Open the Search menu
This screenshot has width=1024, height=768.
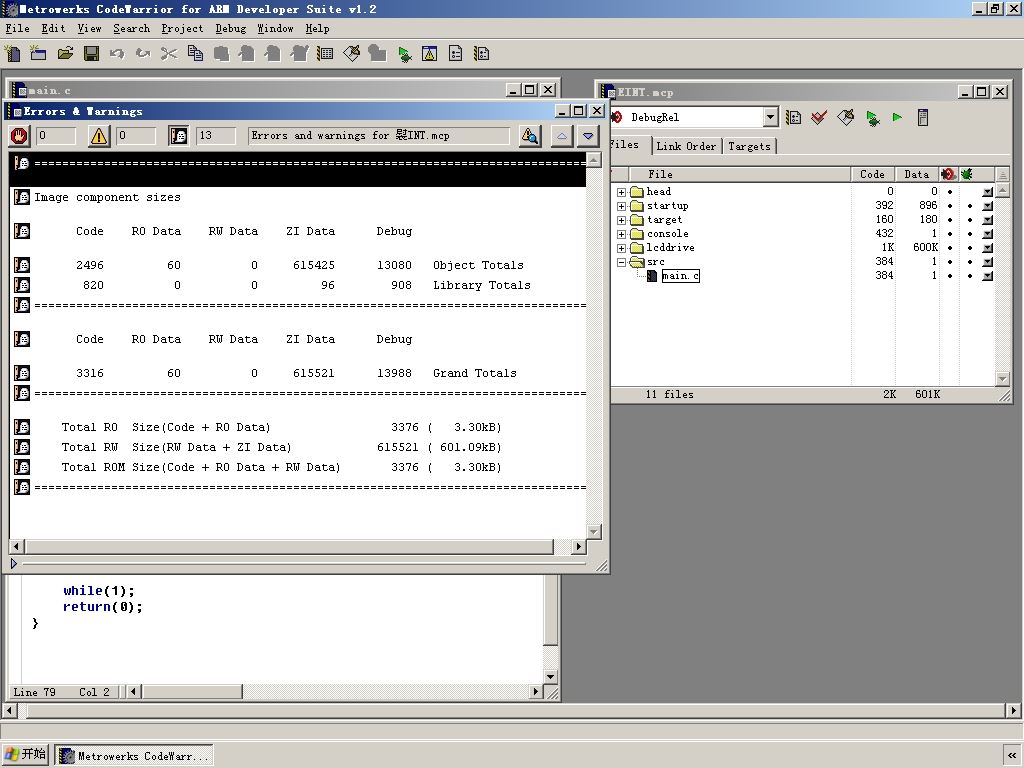[x=131, y=29]
